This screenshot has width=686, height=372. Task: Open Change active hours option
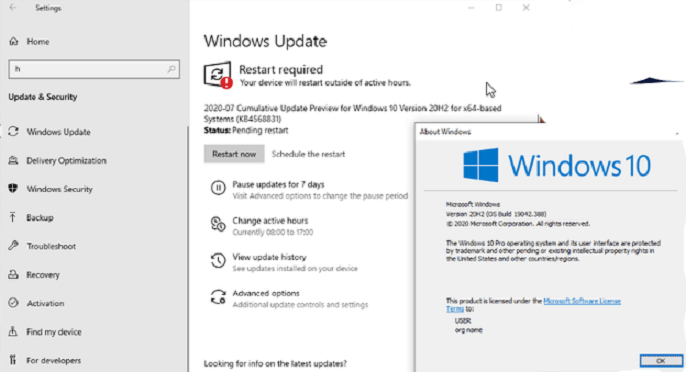[270, 221]
